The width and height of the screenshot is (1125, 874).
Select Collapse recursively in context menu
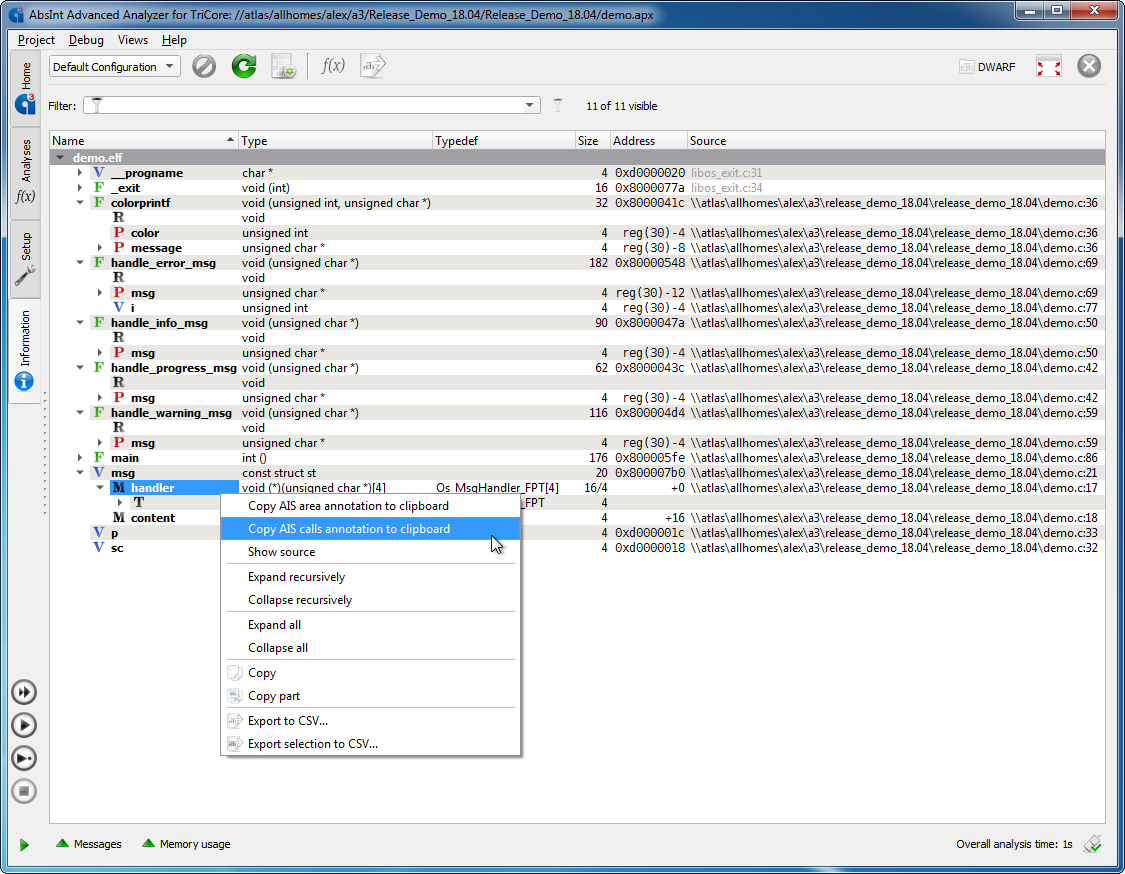coord(370,600)
